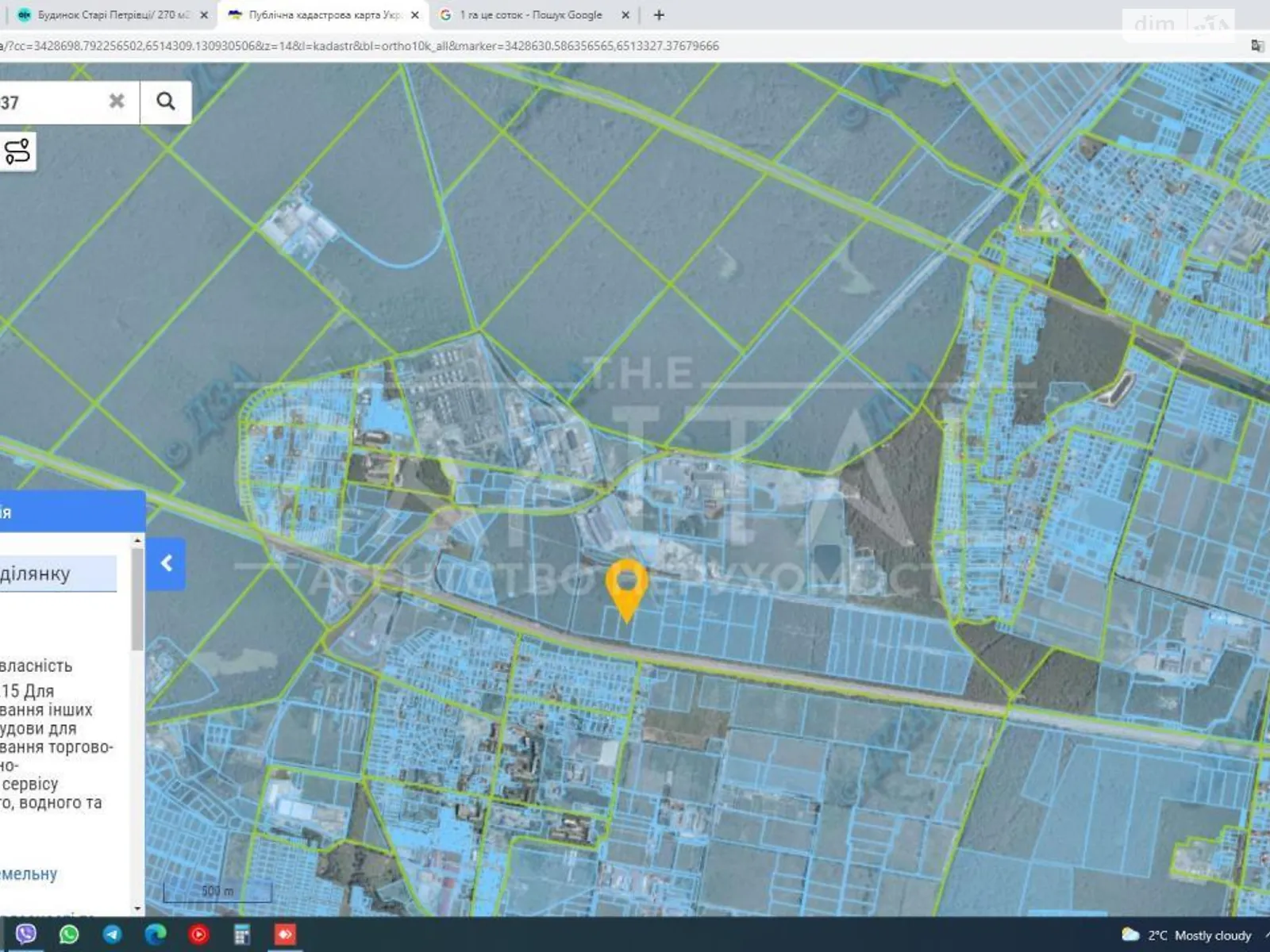The image size is (1270, 952).
Task: Open the red AnyDesk taskbar icon
Action: pyautogui.click(x=285, y=935)
